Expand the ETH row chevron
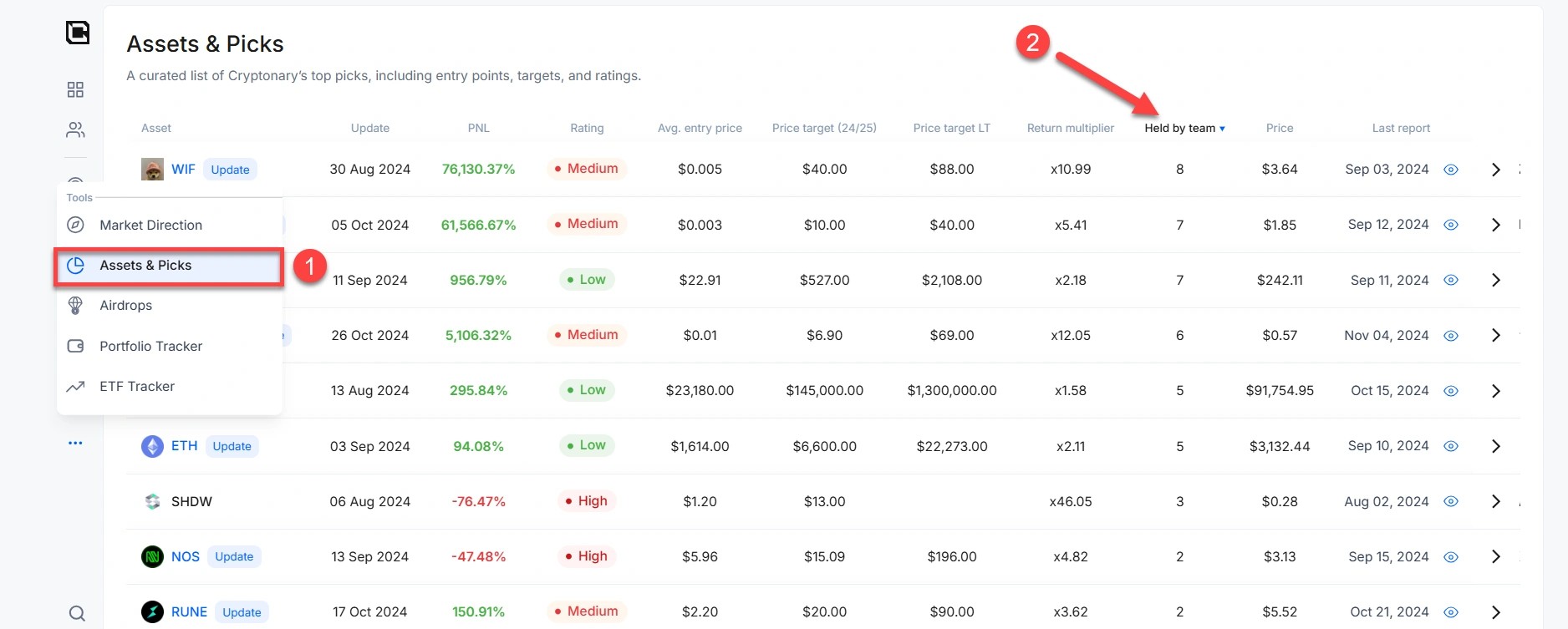Viewport: 1568px width, 629px height. coord(1496,446)
